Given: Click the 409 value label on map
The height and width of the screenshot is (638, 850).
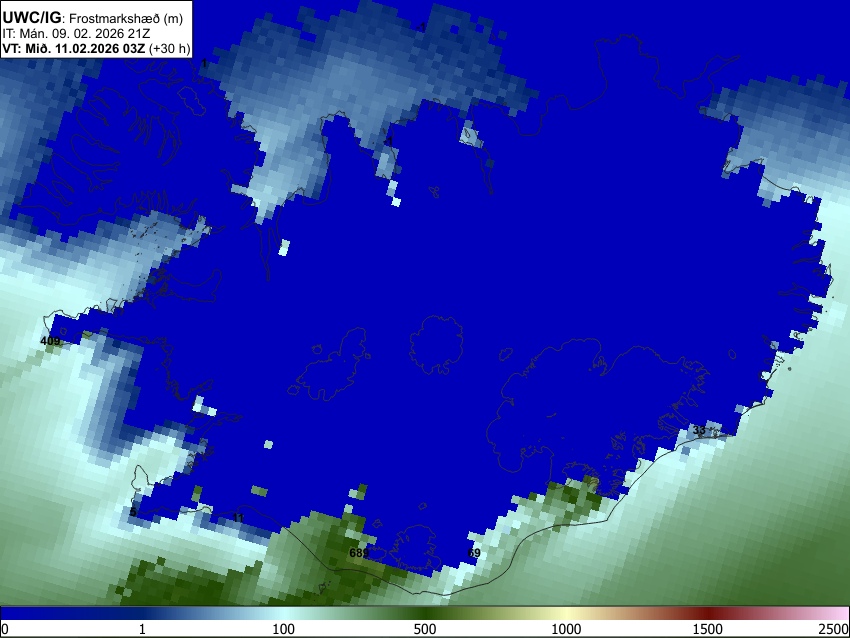Looking at the screenshot, I should [50, 341].
